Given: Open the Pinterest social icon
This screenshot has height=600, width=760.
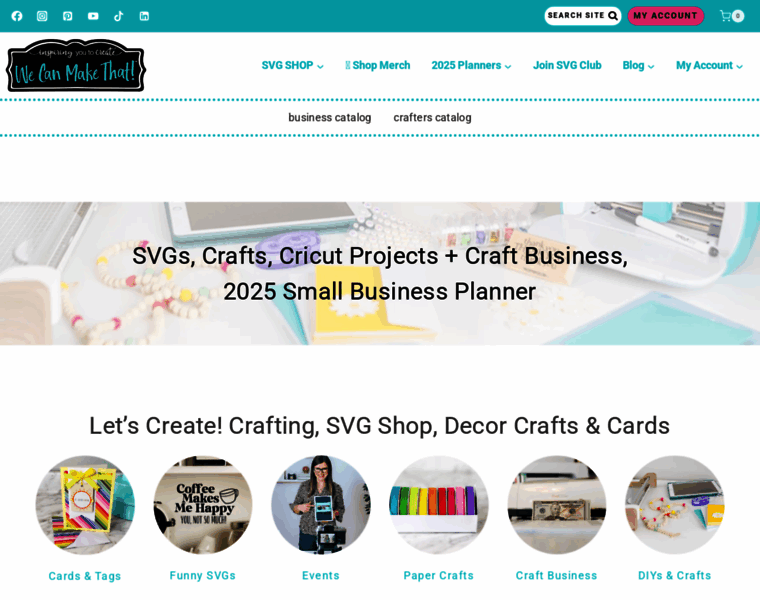Looking at the screenshot, I should coord(68,16).
